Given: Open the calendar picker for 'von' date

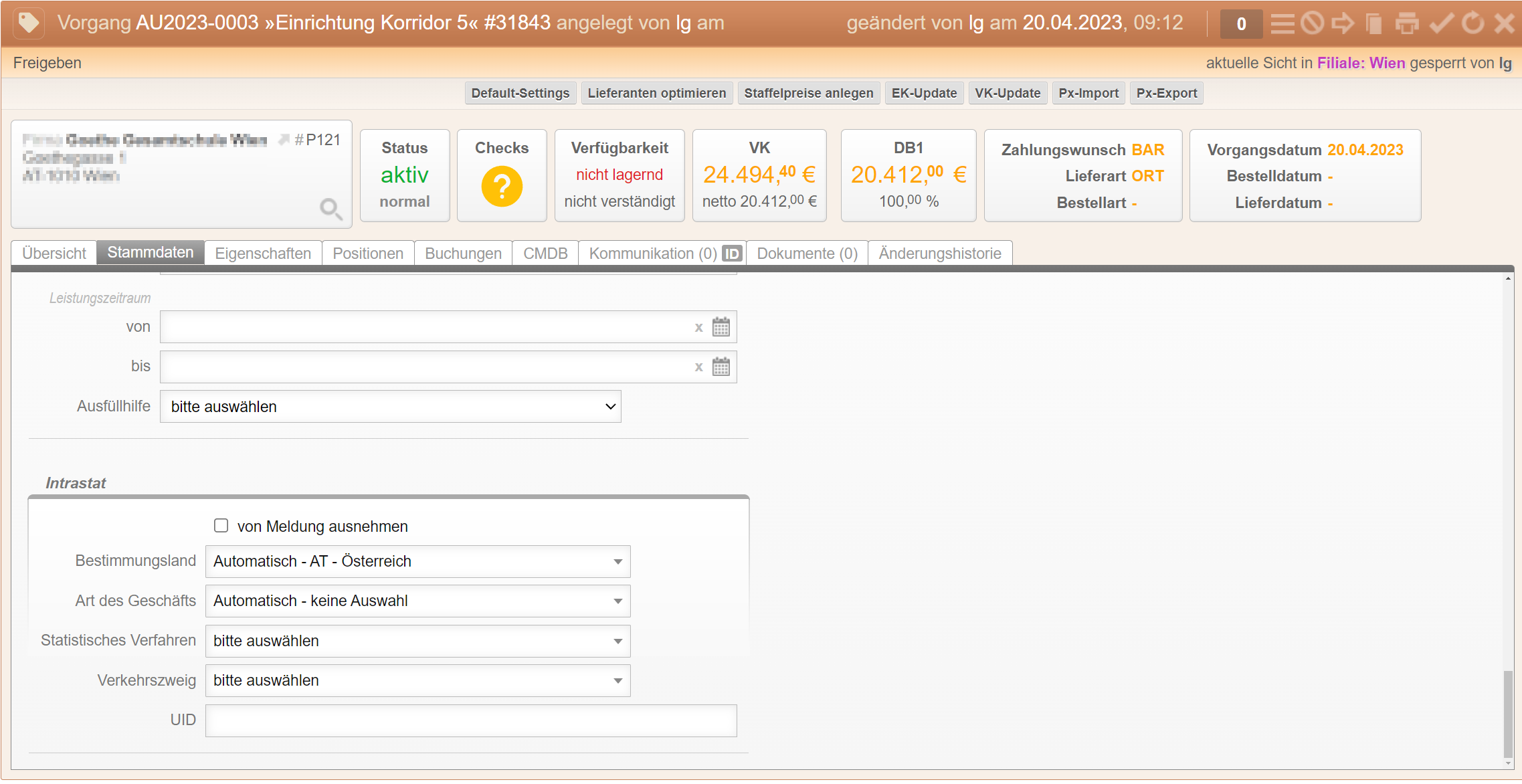Looking at the screenshot, I should coord(721,327).
